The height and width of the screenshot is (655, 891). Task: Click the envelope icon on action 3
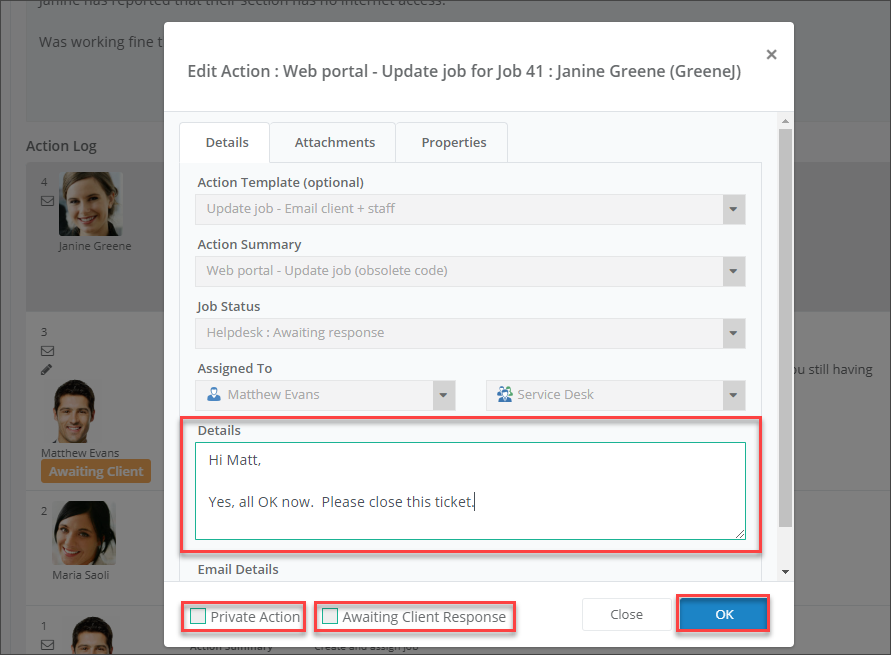(x=48, y=351)
